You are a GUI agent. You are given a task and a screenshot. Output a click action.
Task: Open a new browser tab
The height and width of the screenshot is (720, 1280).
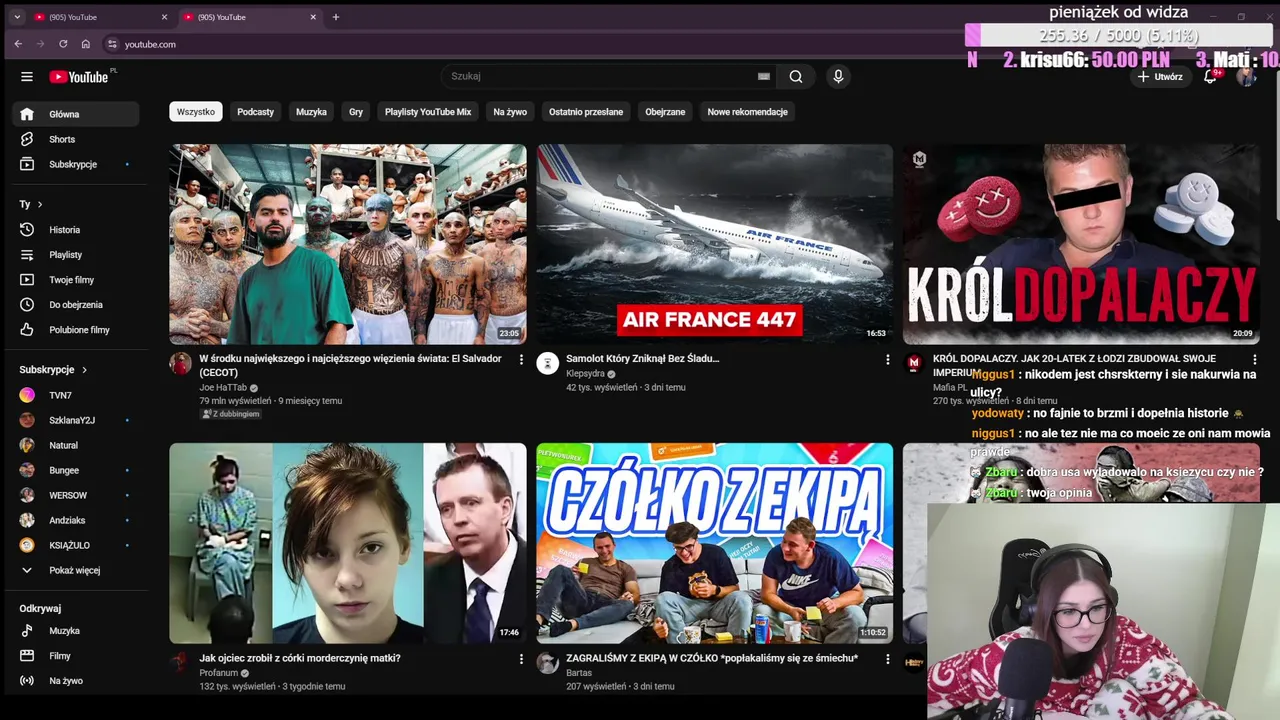pos(336,17)
